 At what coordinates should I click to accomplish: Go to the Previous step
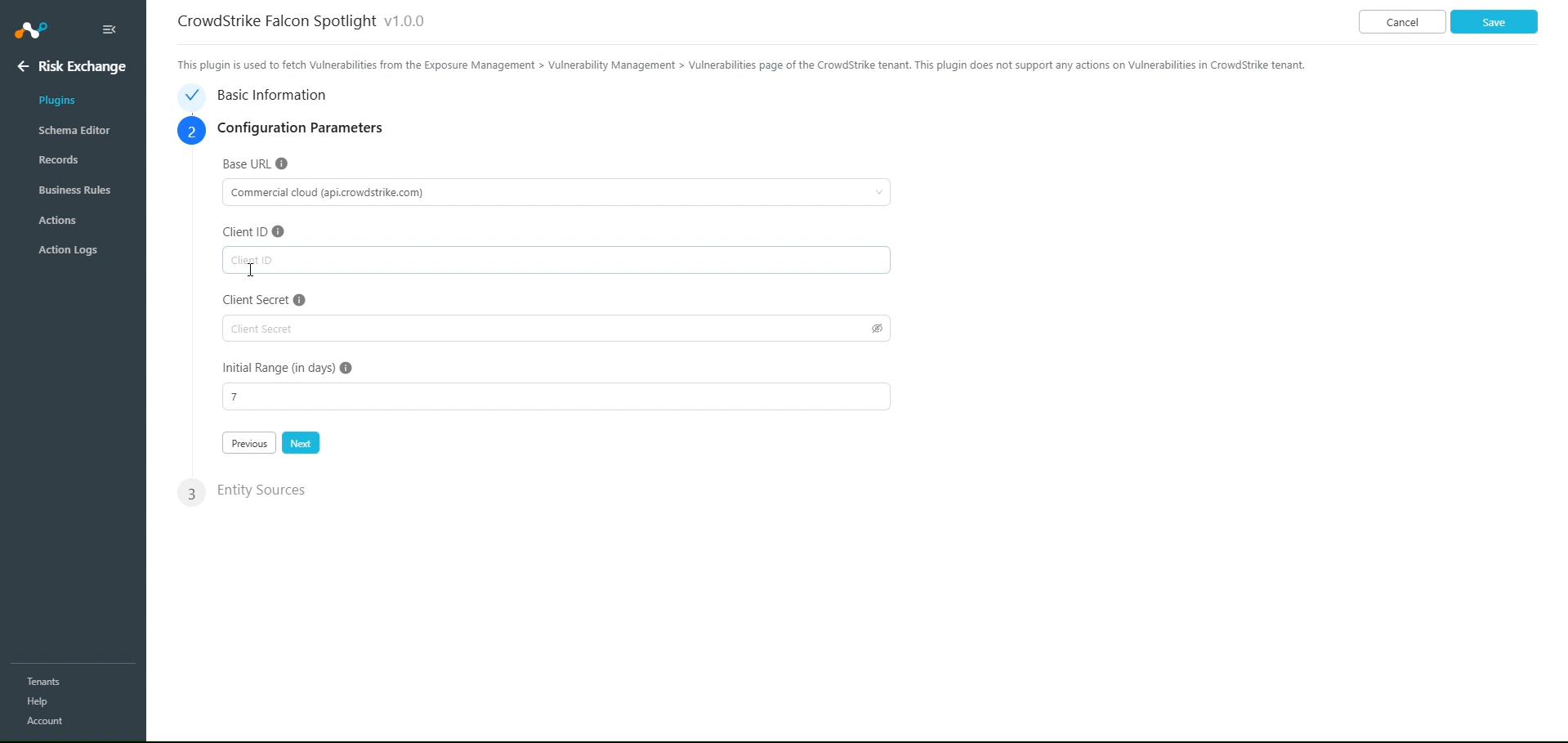249,443
